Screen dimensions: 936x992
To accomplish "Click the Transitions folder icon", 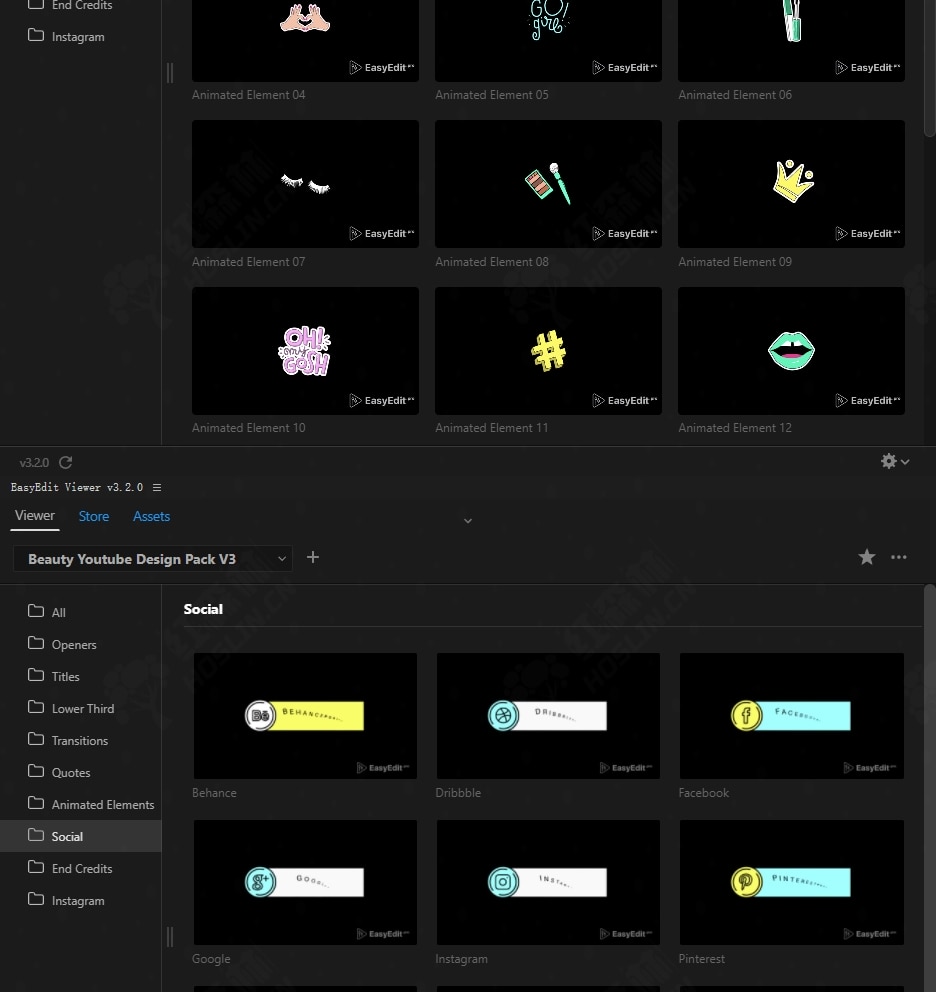I will [x=36, y=739].
